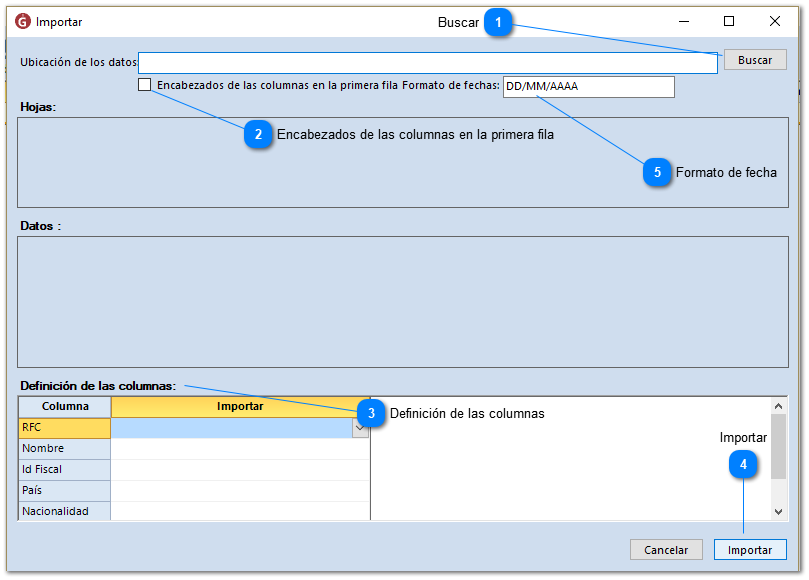Image resolution: width=809 pixels, height=580 pixels.
Task: Click inside the Datos preview area
Action: click(x=402, y=301)
